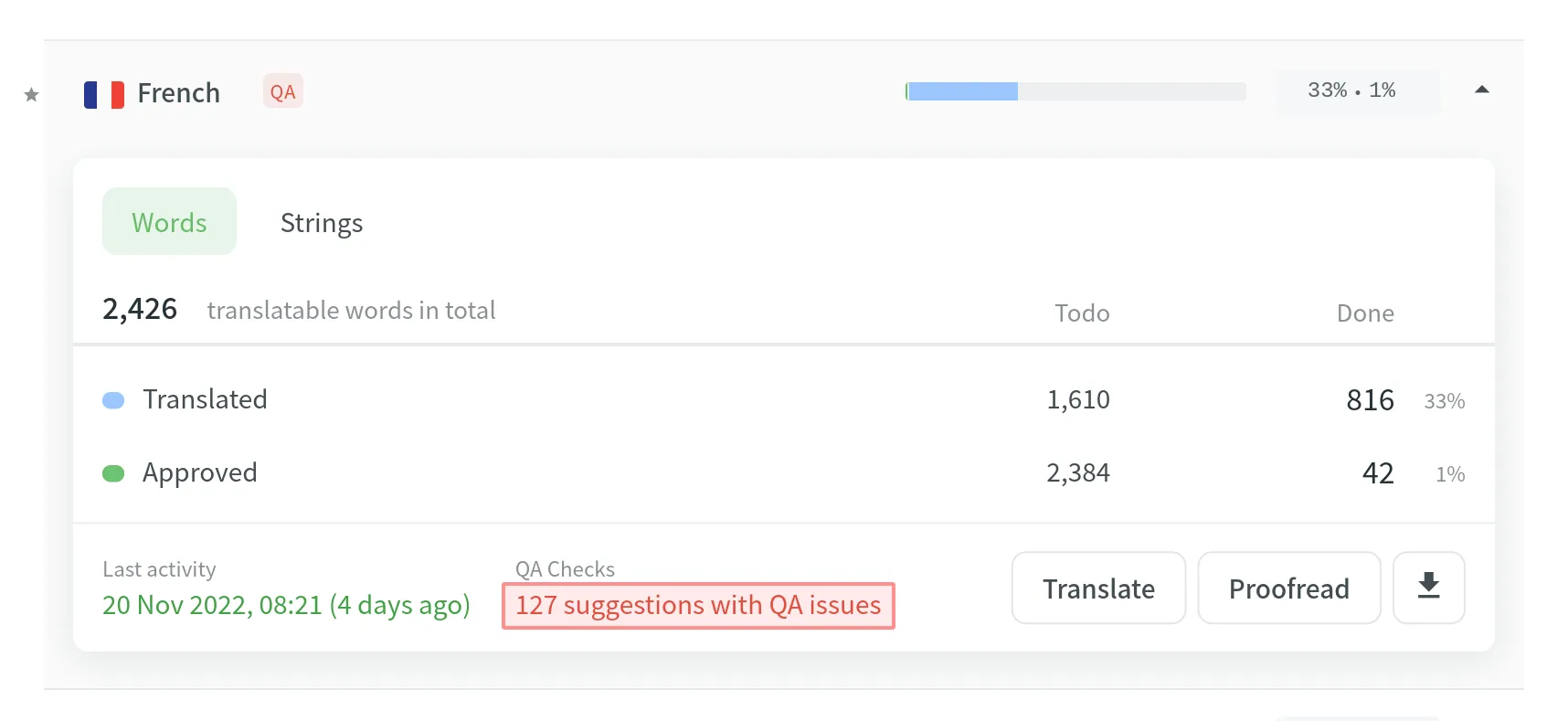
Task: Select Translated Done count 816
Action: point(1369,399)
